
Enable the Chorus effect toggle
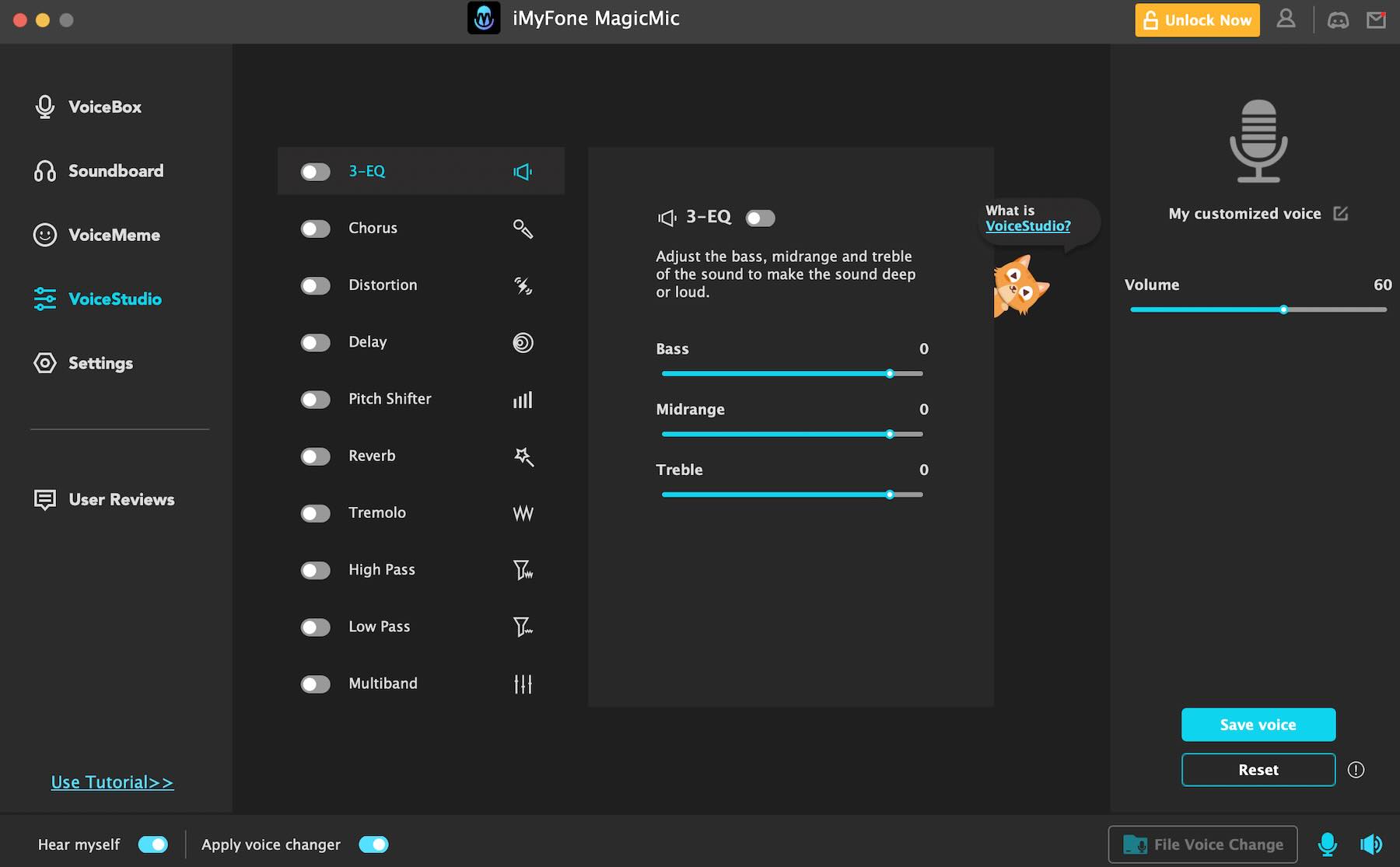click(316, 229)
